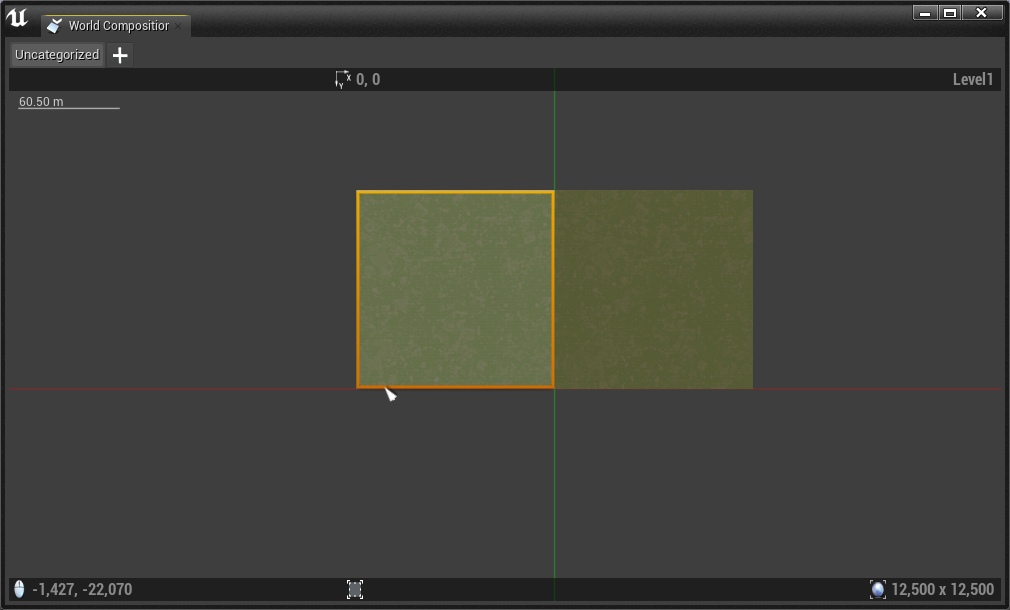Click the cursor coordinates -1,427, -22,070
This screenshot has width=1010, height=610.
82,589
